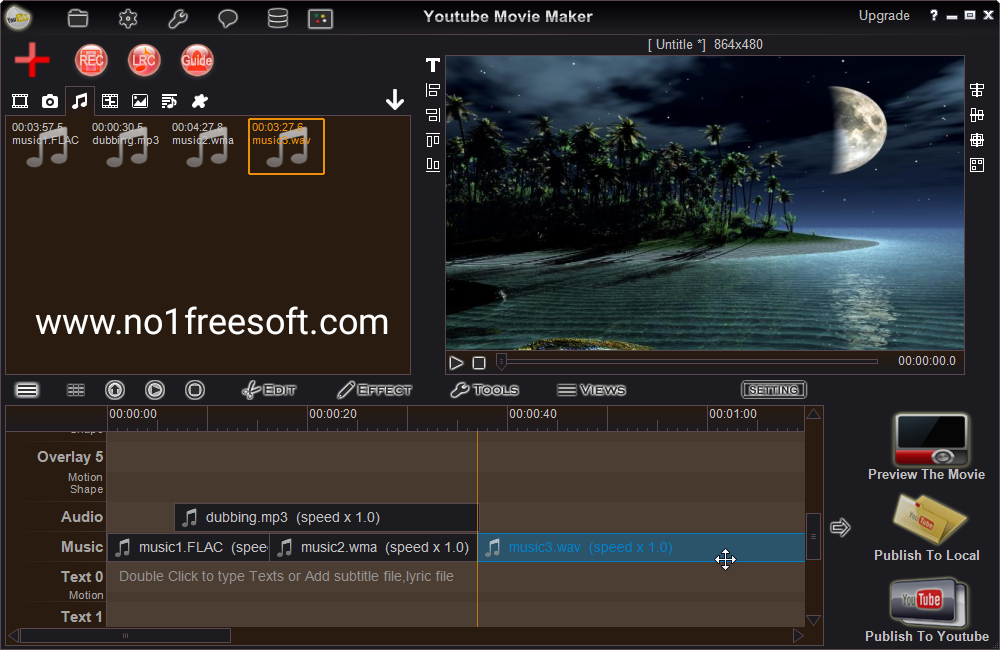This screenshot has width=1000, height=650.
Task: Click the Setting button
Action: coord(774,390)
